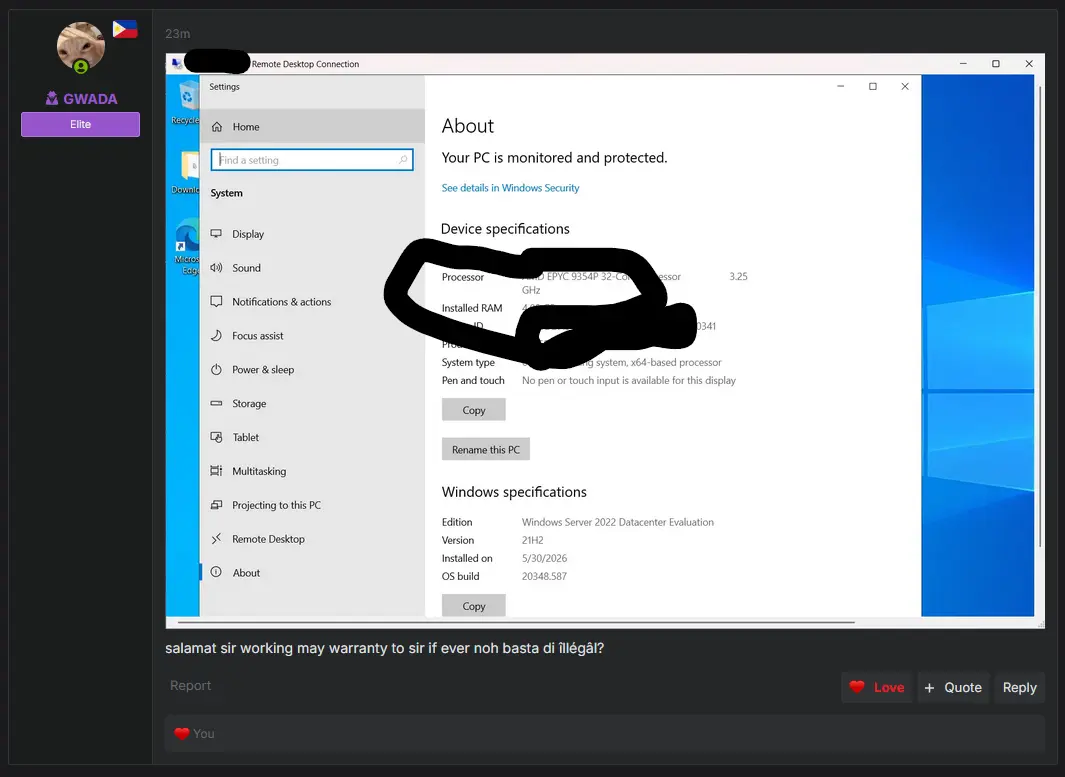This screenshot has height=777, width=1065.
Task: Click the Tablet icon
Action: [216, 437]
